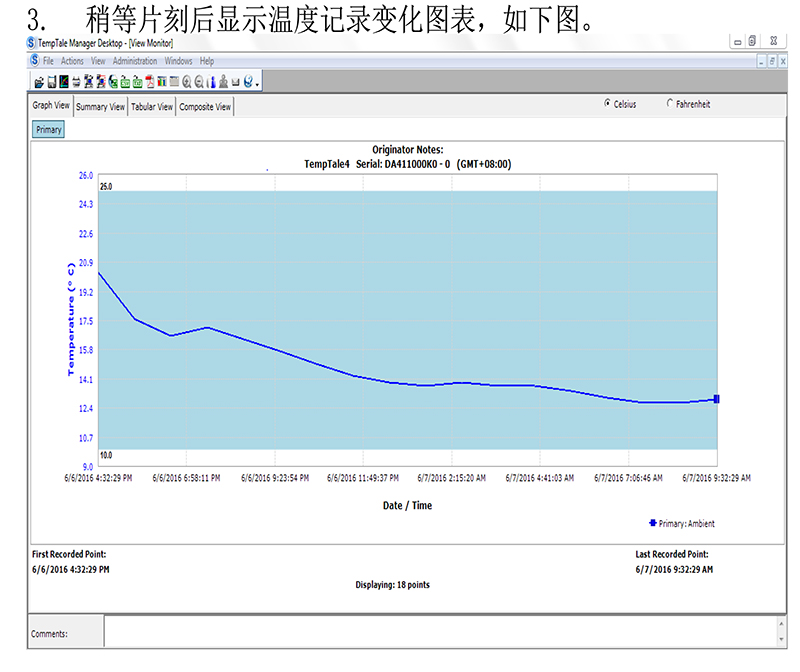This screenshot has height=672, width=800.
Task: Click the open folder toolbar icon
Action: [x=39, y=82]
